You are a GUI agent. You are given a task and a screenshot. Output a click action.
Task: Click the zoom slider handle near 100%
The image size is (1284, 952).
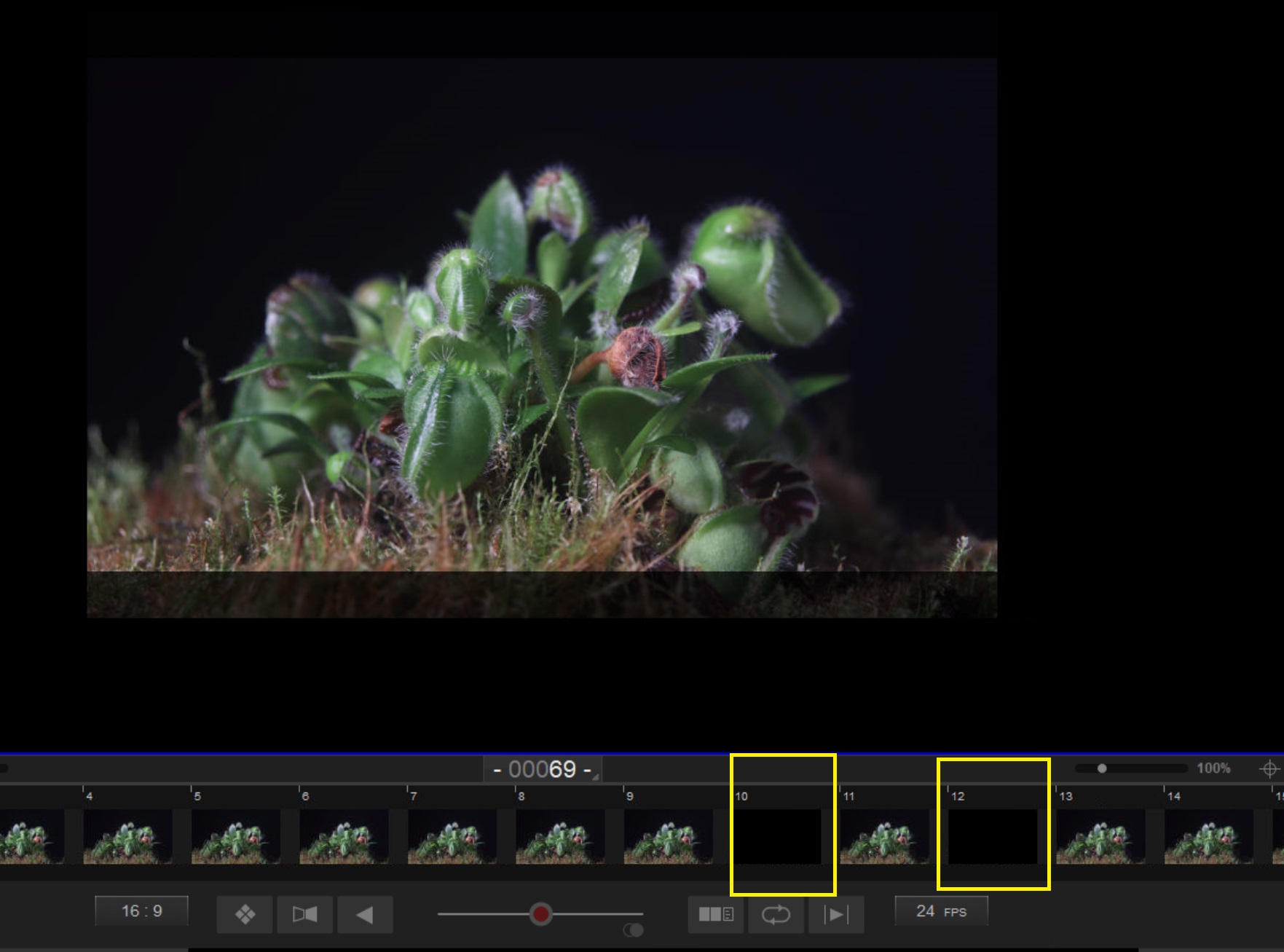(x=1102, y=768)
